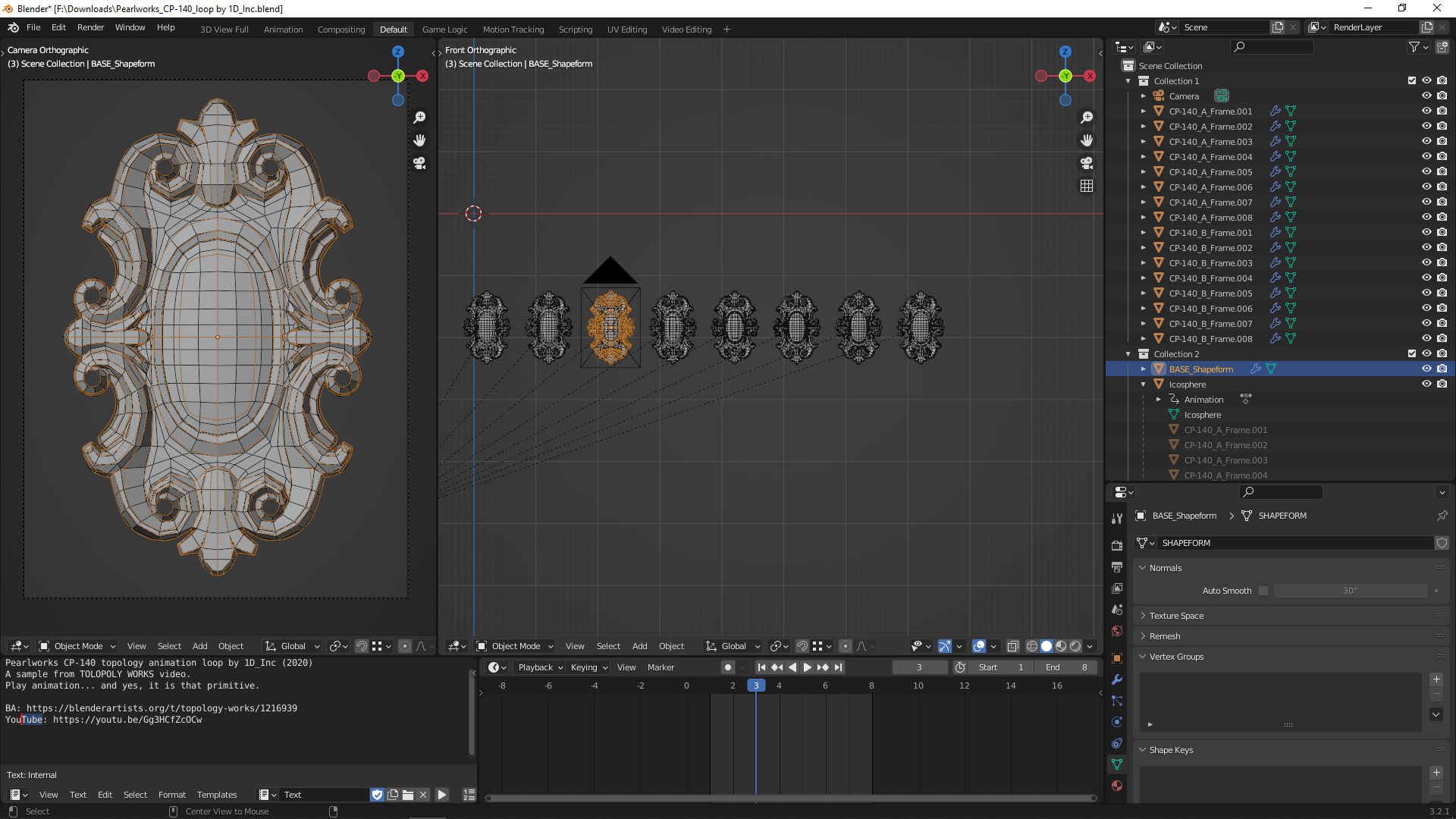Open the Modifier properties wrench tab
This screenshot has height=819, width=1456.
(x=1117, y=679)
